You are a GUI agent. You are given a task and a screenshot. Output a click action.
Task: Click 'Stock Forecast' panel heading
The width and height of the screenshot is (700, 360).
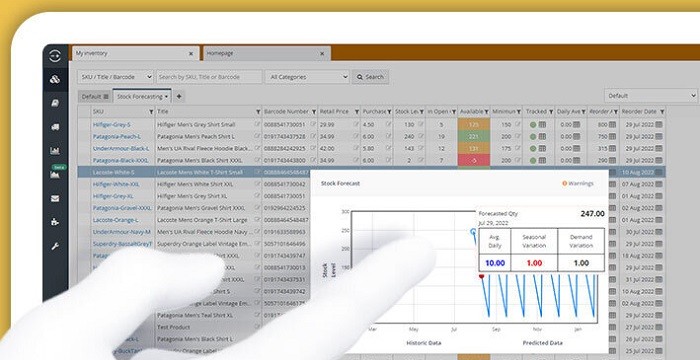pyautogui.click(x=340, y=183)
